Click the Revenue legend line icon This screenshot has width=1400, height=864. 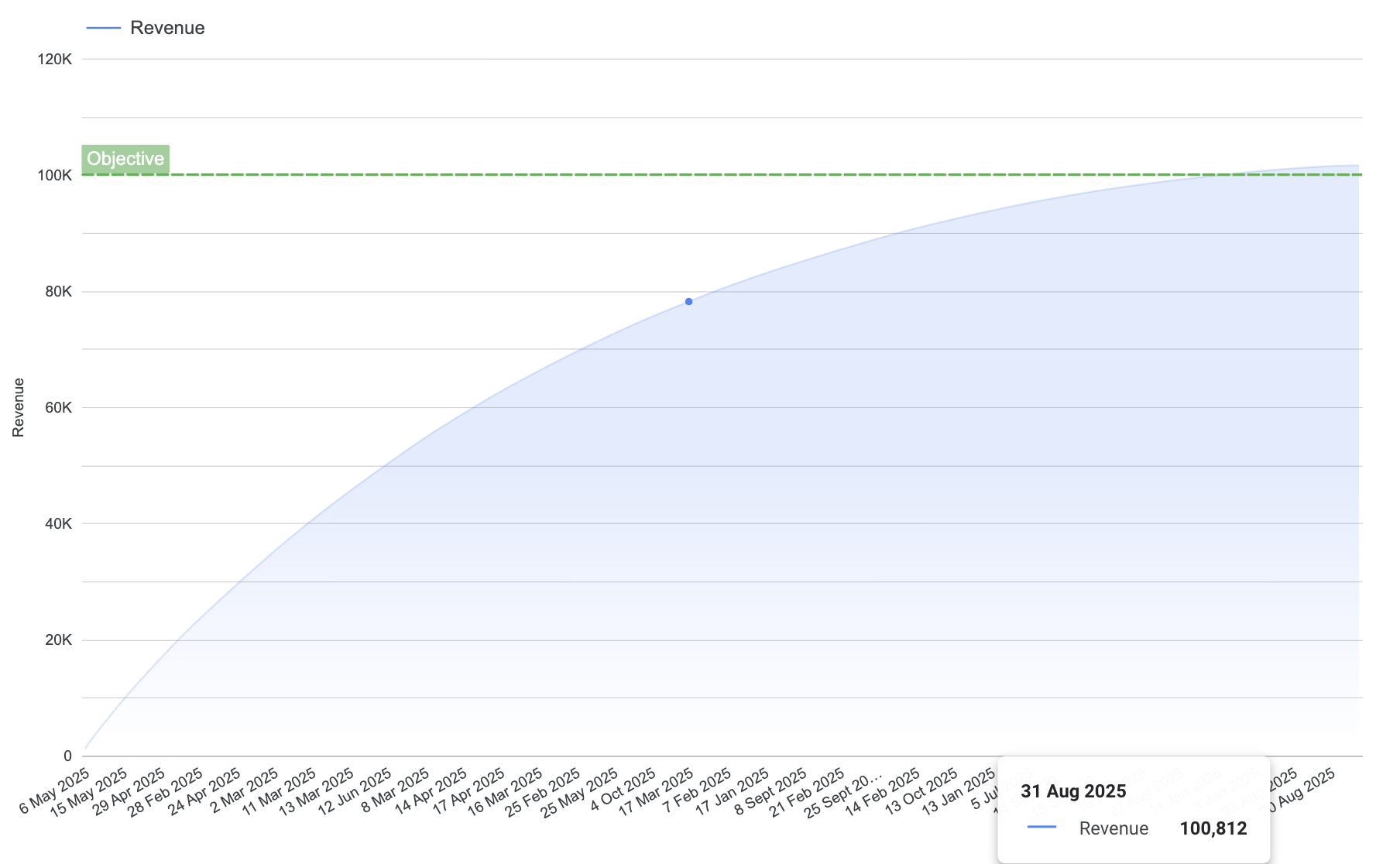click(x=105, y=27)
